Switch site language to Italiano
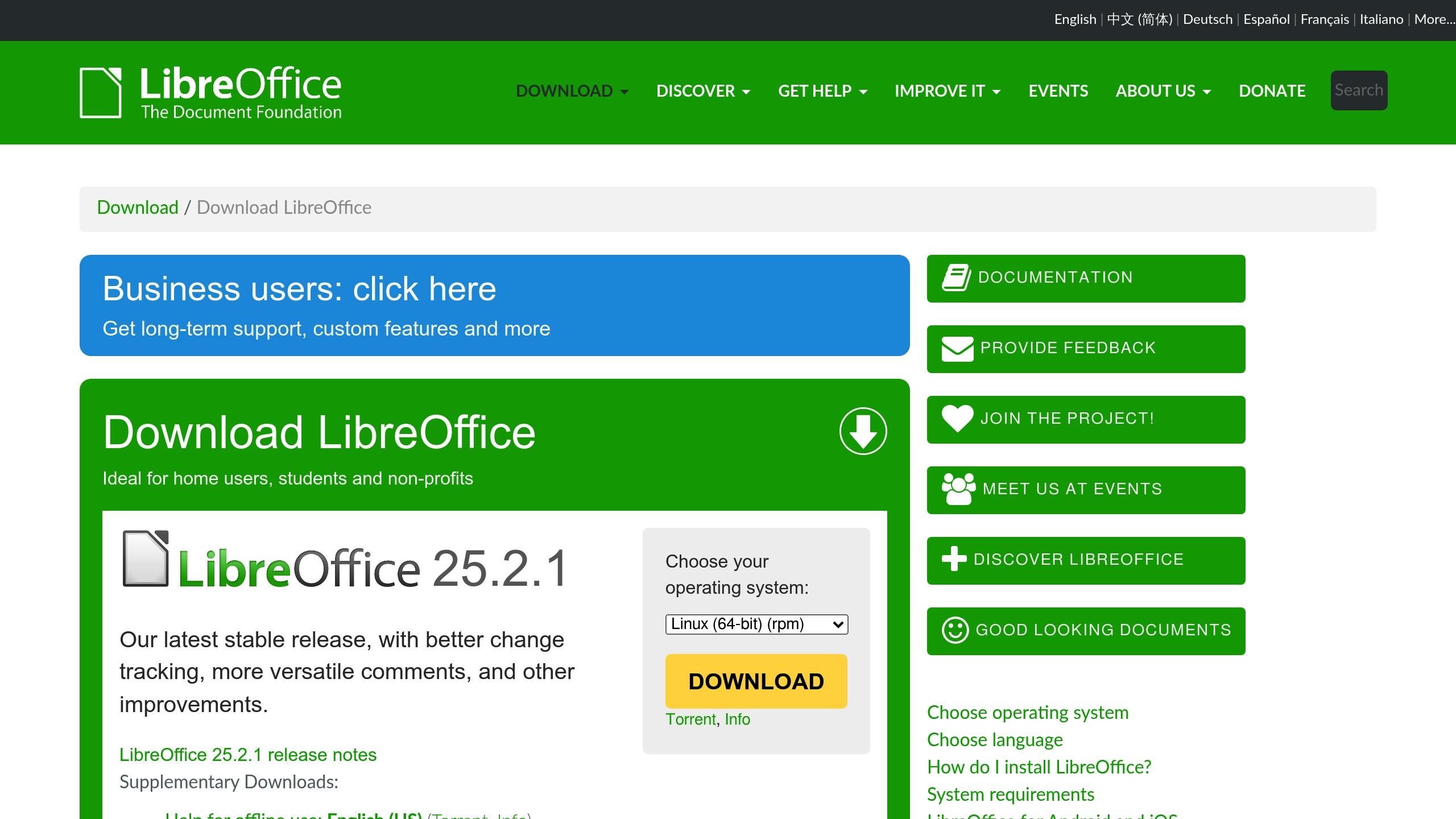Screen dimensions: 1456x819 click(x=1381, y=19)
